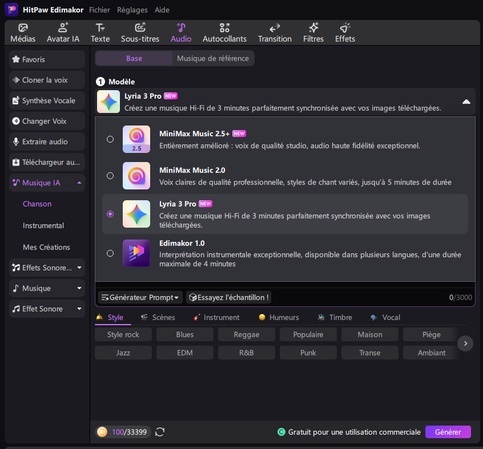Select the Edimakor 1.0 radio button
This screenshot has width=483, height=449.
click(x=110, y=253)
